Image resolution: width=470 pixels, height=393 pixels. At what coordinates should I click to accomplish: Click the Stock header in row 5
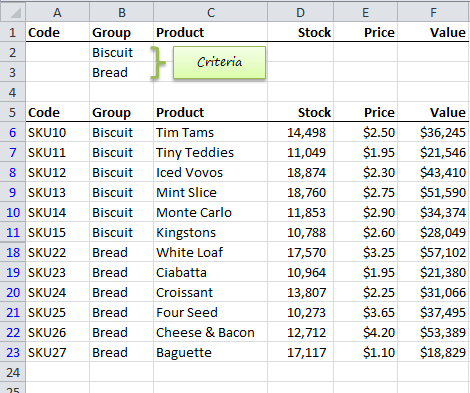click(300, 112)
